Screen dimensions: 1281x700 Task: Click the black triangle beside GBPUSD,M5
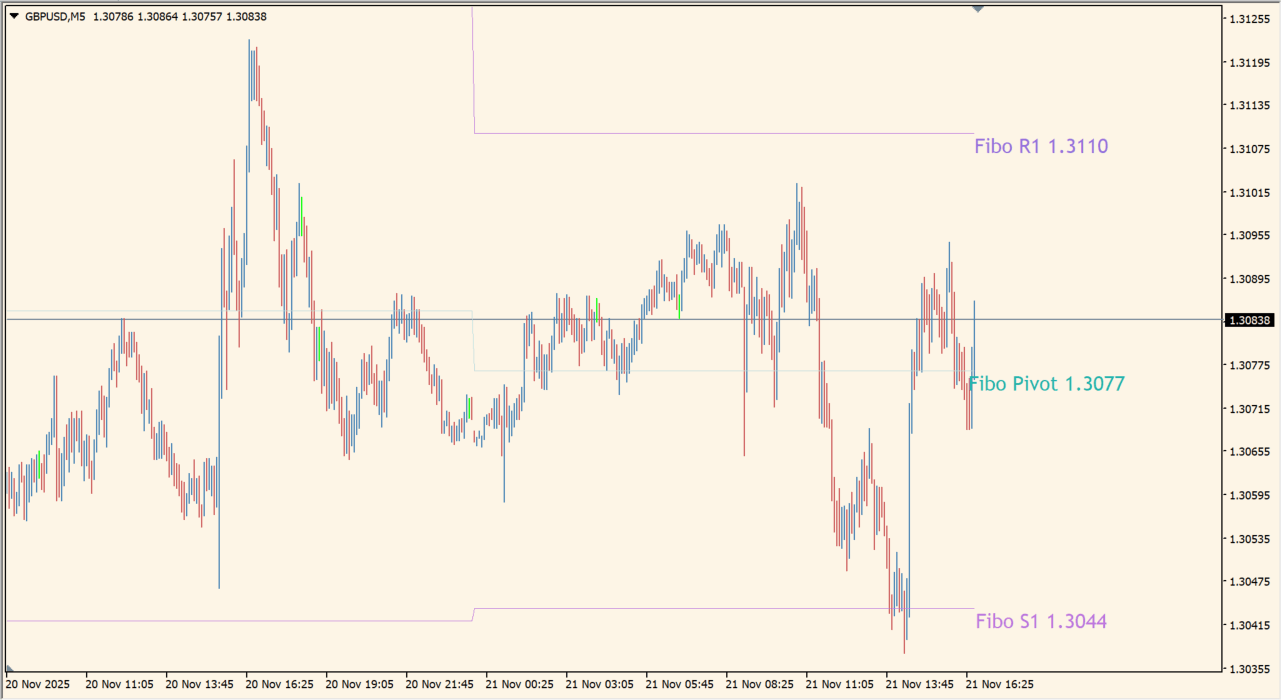pos(14,16)
